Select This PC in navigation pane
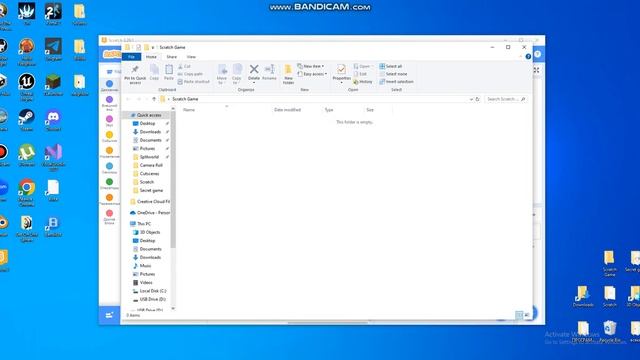This screenshot has height=360, width=640. tap(141, 224)
